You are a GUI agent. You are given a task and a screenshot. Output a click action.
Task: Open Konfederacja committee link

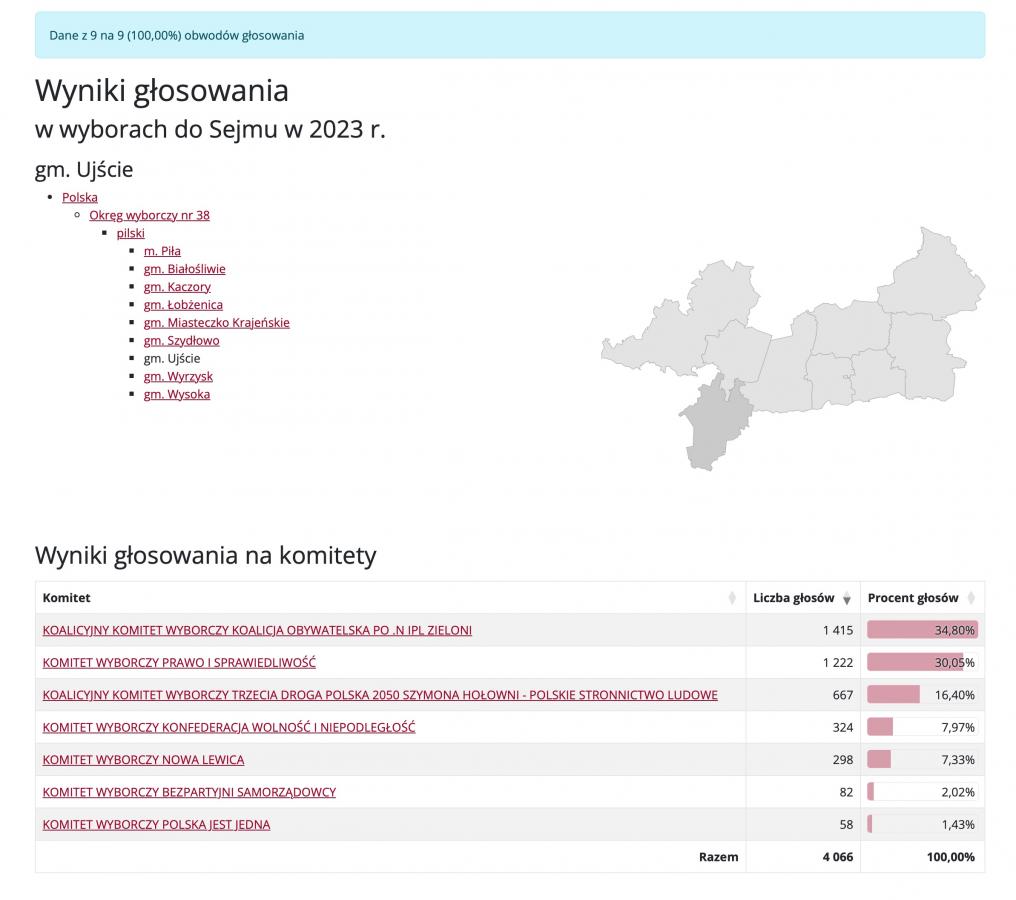229,727
